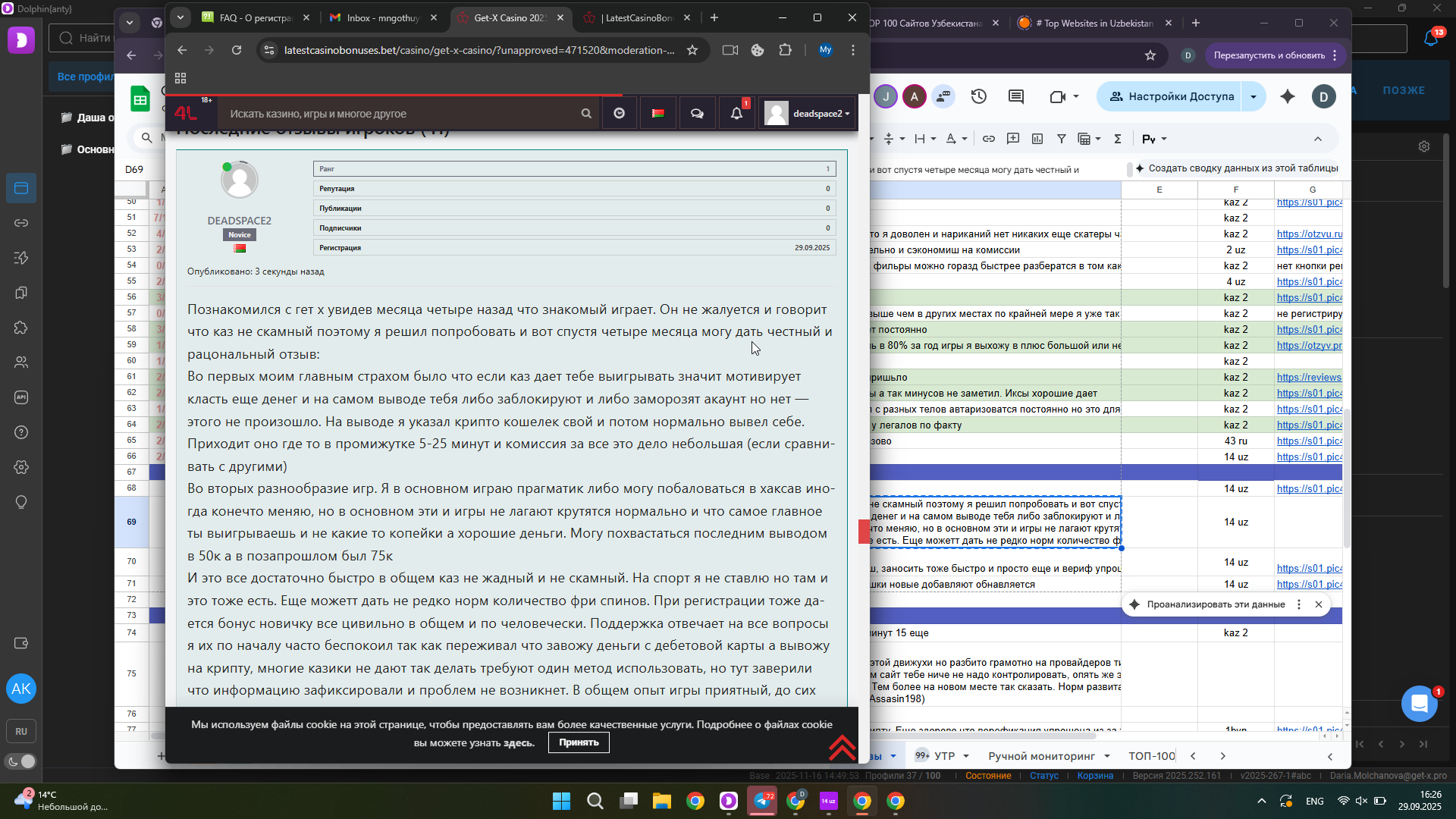Open the extensions puzzle icon in front browser toolbar
The image size is (1456, 819).
(785, 50)
